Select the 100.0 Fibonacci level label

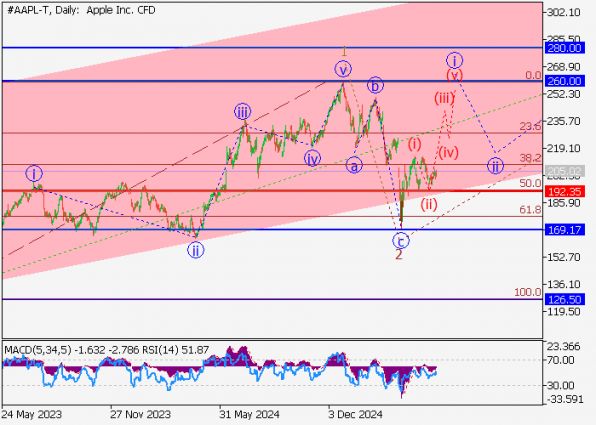[528, 292]
